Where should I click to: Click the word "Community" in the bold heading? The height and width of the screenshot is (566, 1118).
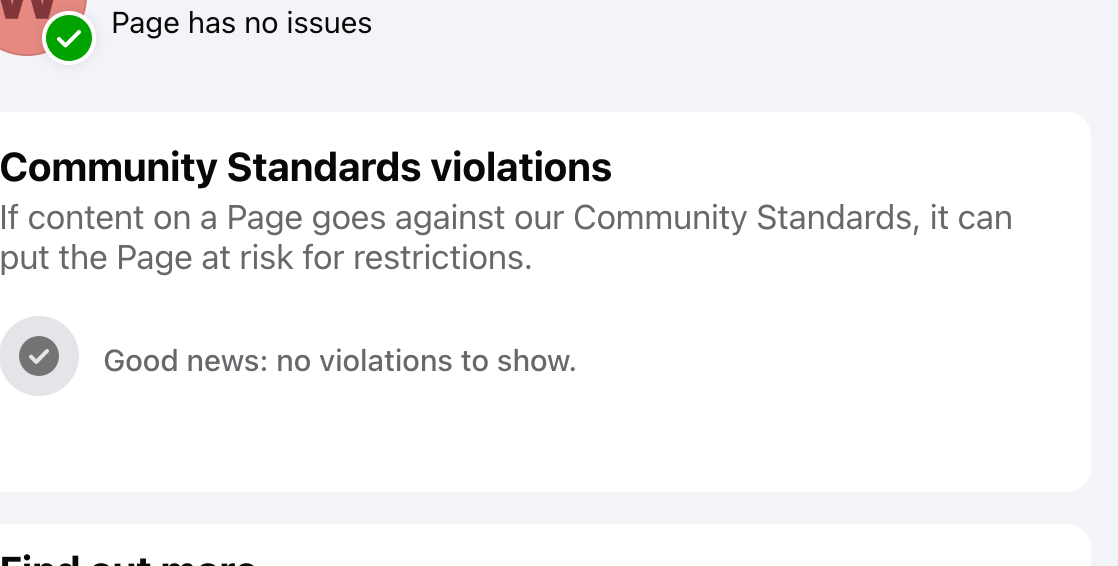(108, 168)
